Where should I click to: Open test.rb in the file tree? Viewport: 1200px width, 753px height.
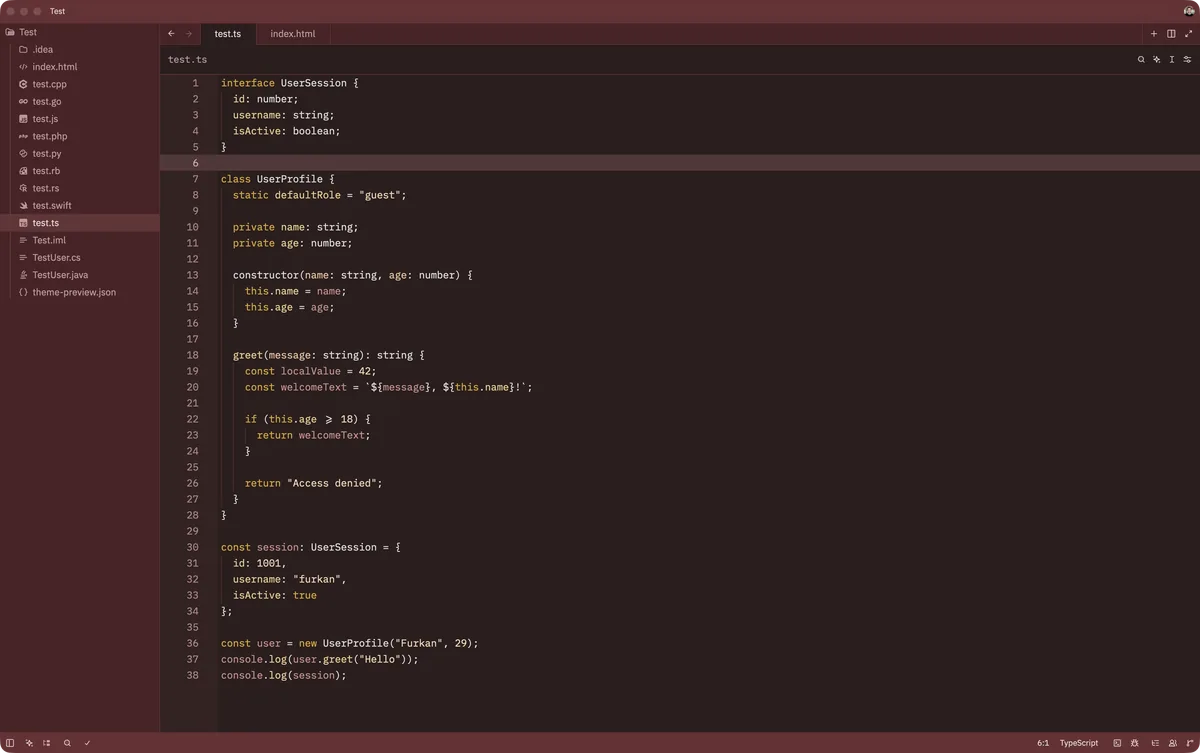[80, 171]
